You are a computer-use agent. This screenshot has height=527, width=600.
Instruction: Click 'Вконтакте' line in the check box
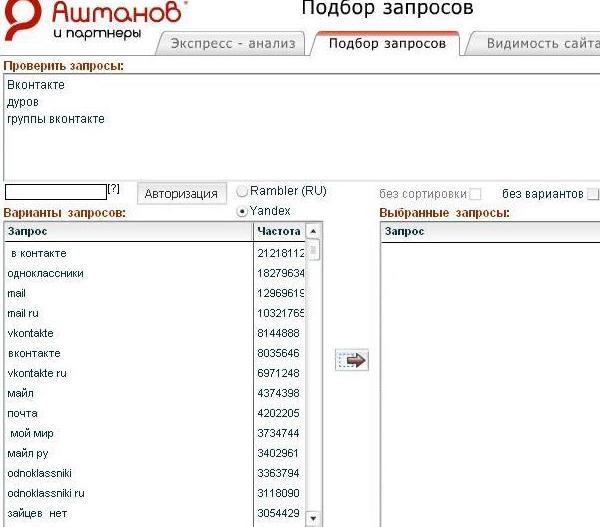click(36, 85)
